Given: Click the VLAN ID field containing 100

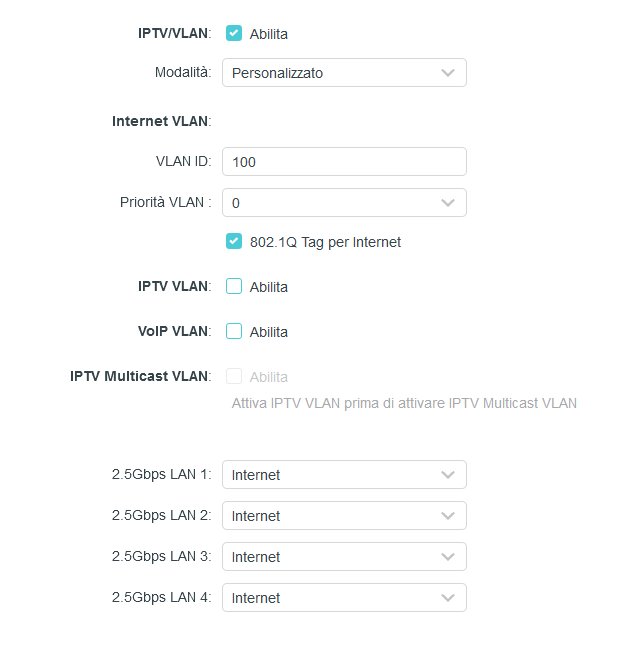Looking at the screenshot, I should (x=343, y=161).
